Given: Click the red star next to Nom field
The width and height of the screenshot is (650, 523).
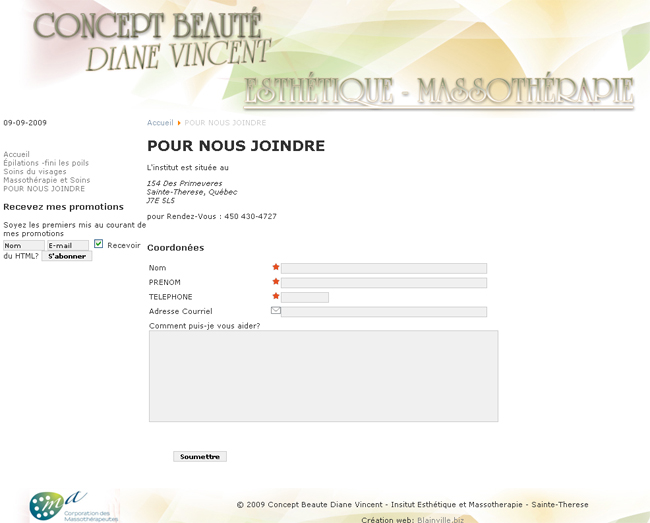Looking at the screenshot, I should tap(276, 267).
